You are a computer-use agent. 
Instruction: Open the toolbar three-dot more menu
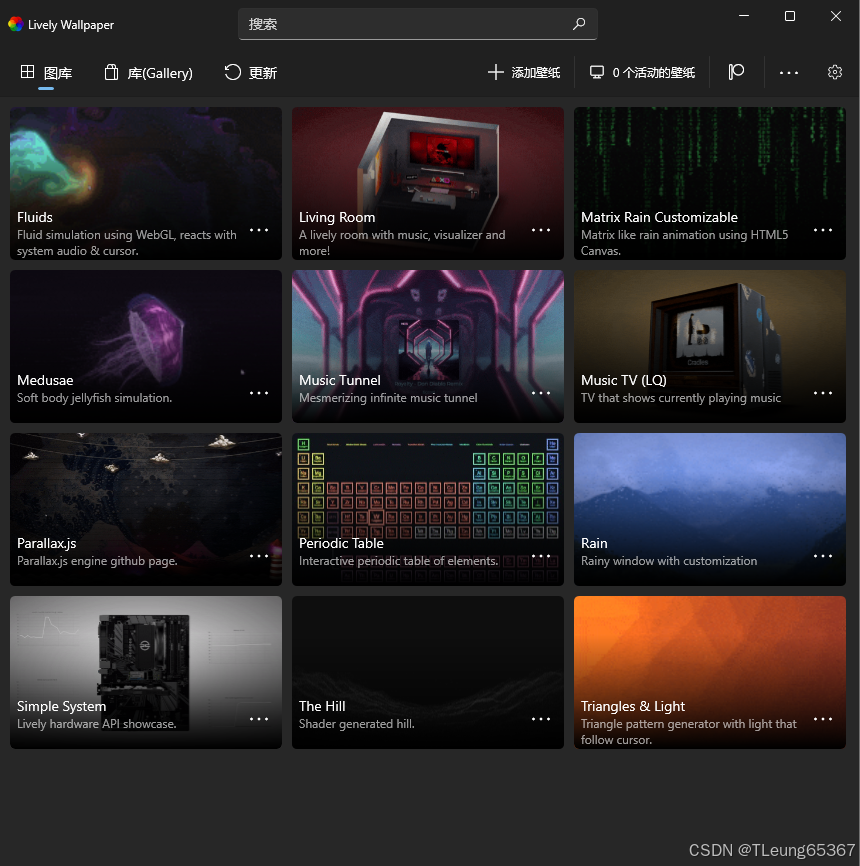[789, 73]
